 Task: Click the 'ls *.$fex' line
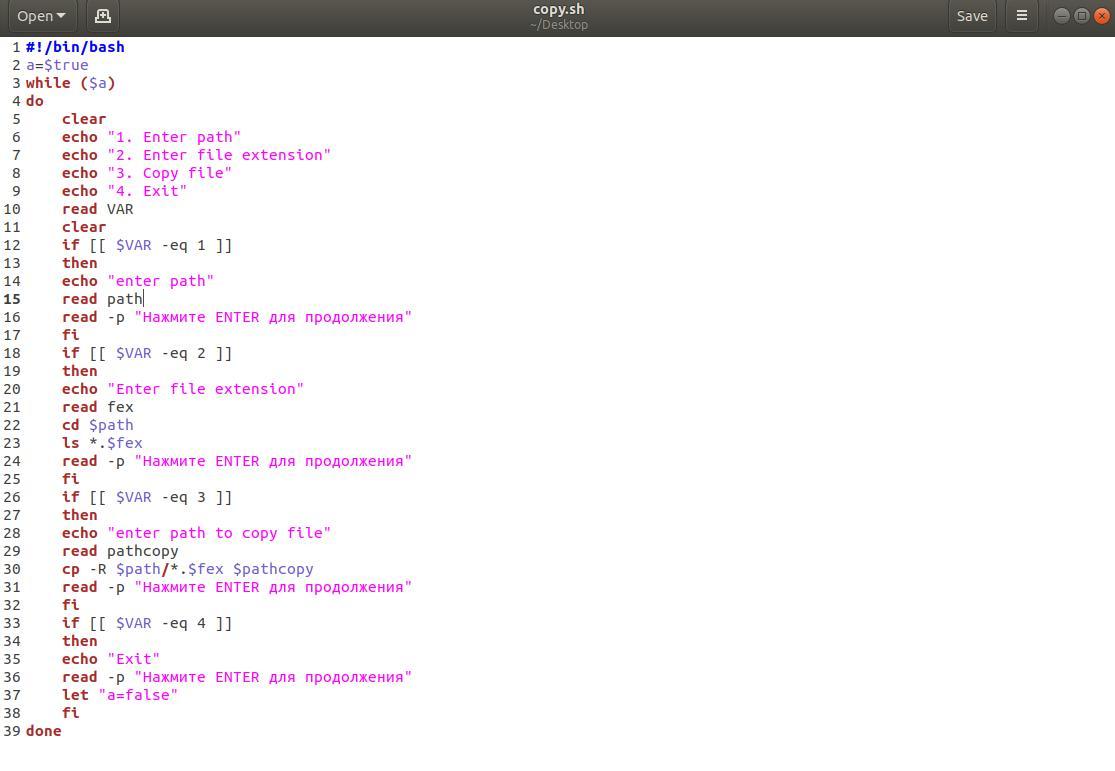(102, 443)
